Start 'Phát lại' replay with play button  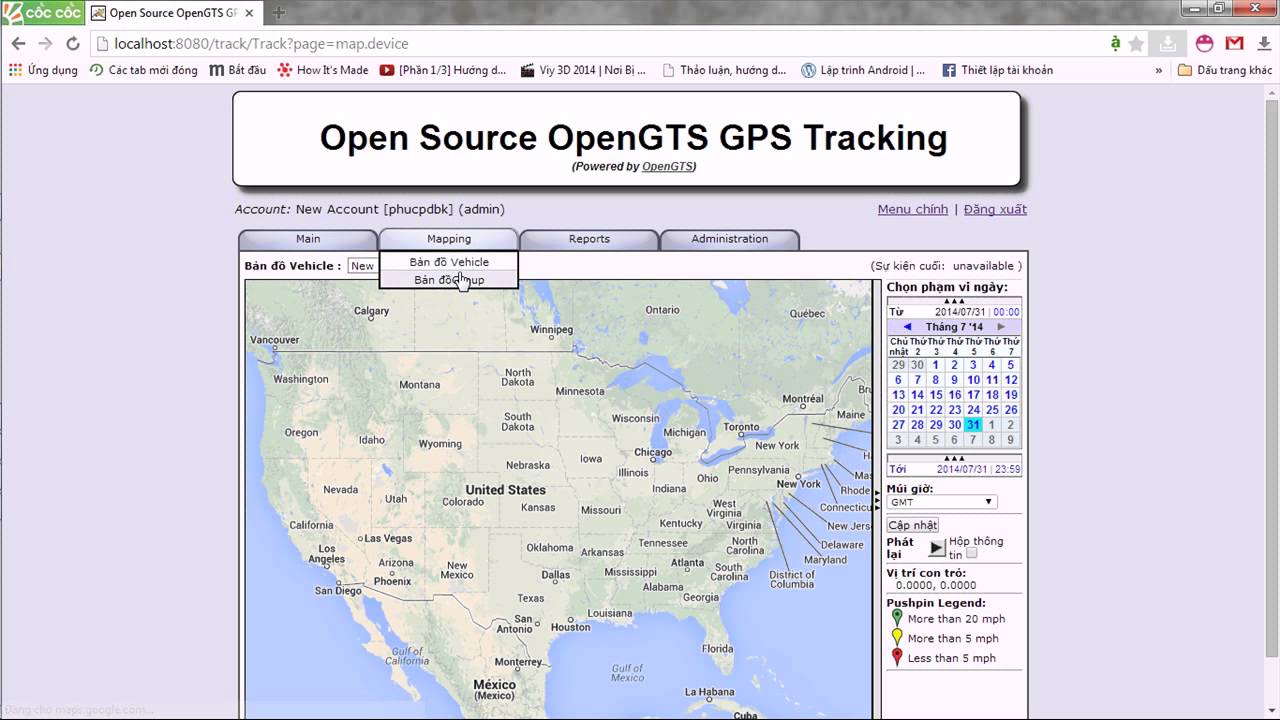[937, 548]
